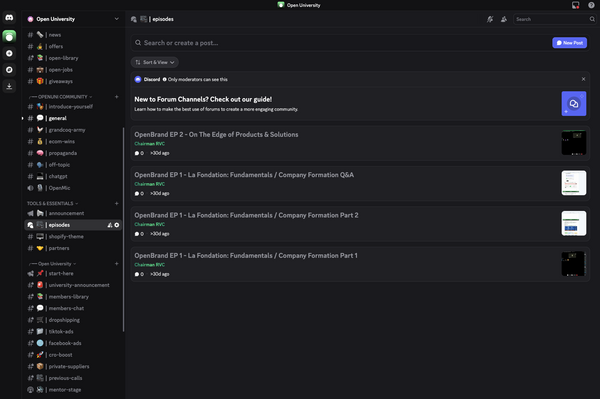Open the grandcoq-army channel
The image size is (600, 399).
[73, 130]
